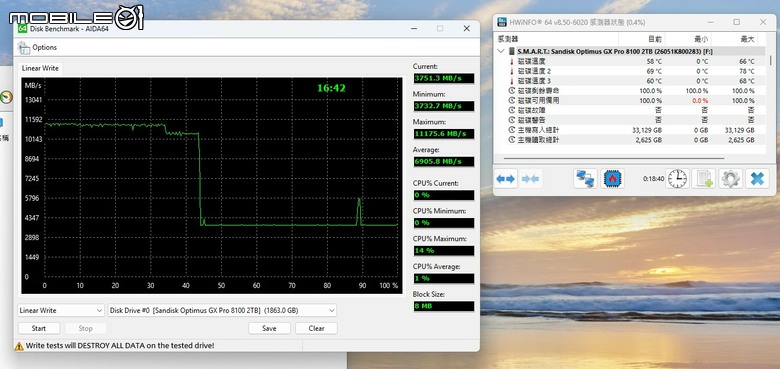Click the yellow warning triangle icon
780x369 pixels.
click(x=19, y=346)
